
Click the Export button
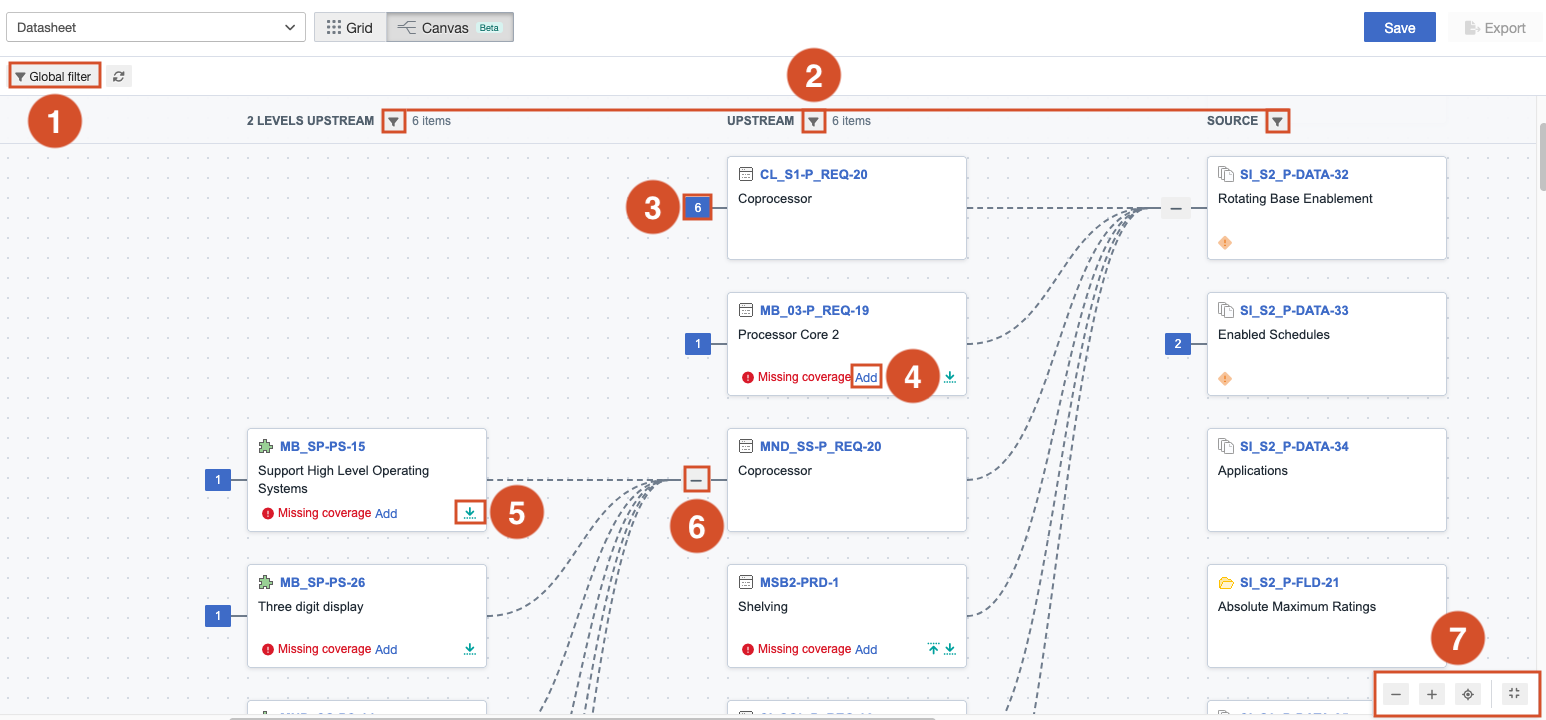coord(1495,28)
